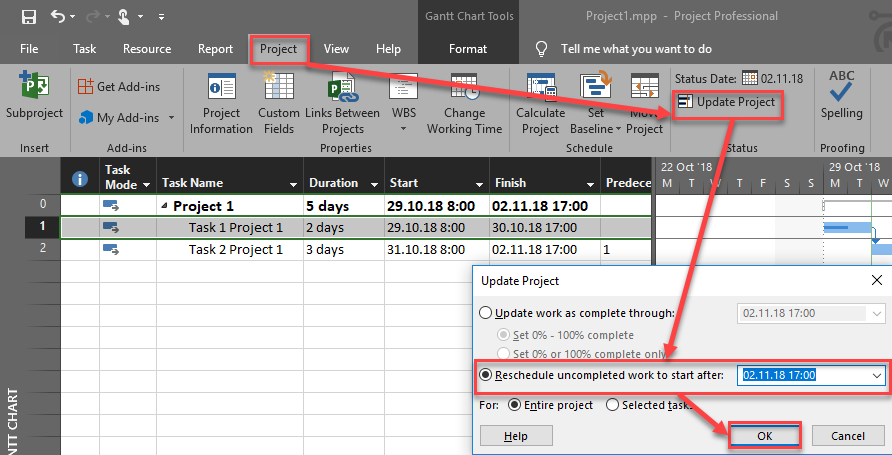Choose the Selected tasks radio option
The height and width of the screenshot is (455, 892).
click(x=613, y=405)
